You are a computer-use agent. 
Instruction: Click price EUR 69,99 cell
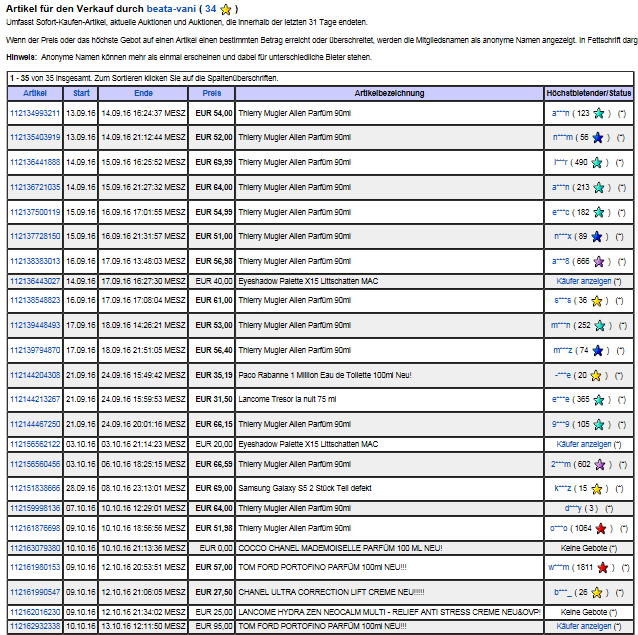pos(212,162)
